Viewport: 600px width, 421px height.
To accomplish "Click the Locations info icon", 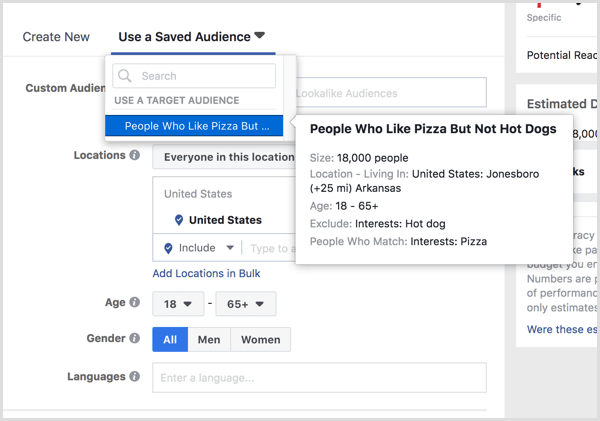I will click(x=134, y=156).
